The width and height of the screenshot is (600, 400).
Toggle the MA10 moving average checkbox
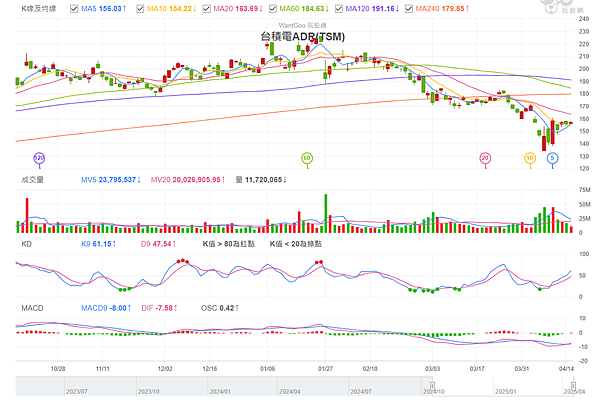(x=140, y=9)
